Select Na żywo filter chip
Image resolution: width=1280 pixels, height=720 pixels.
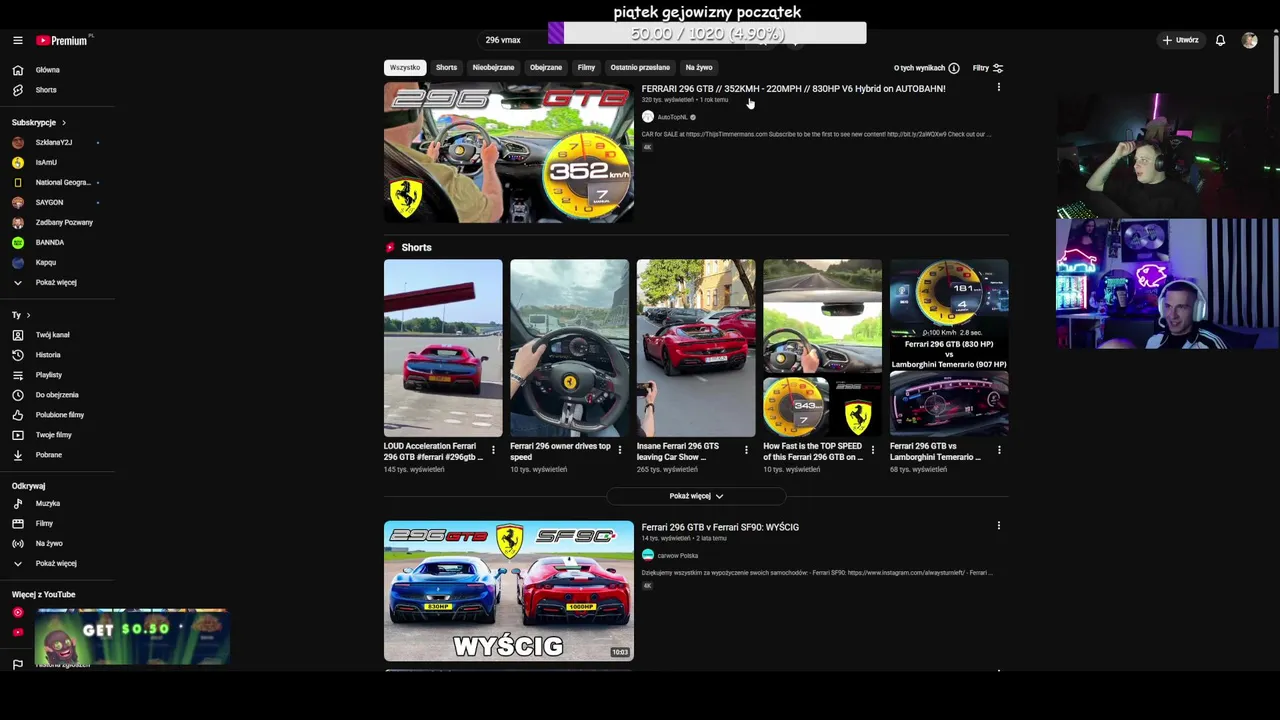point(699,68)
